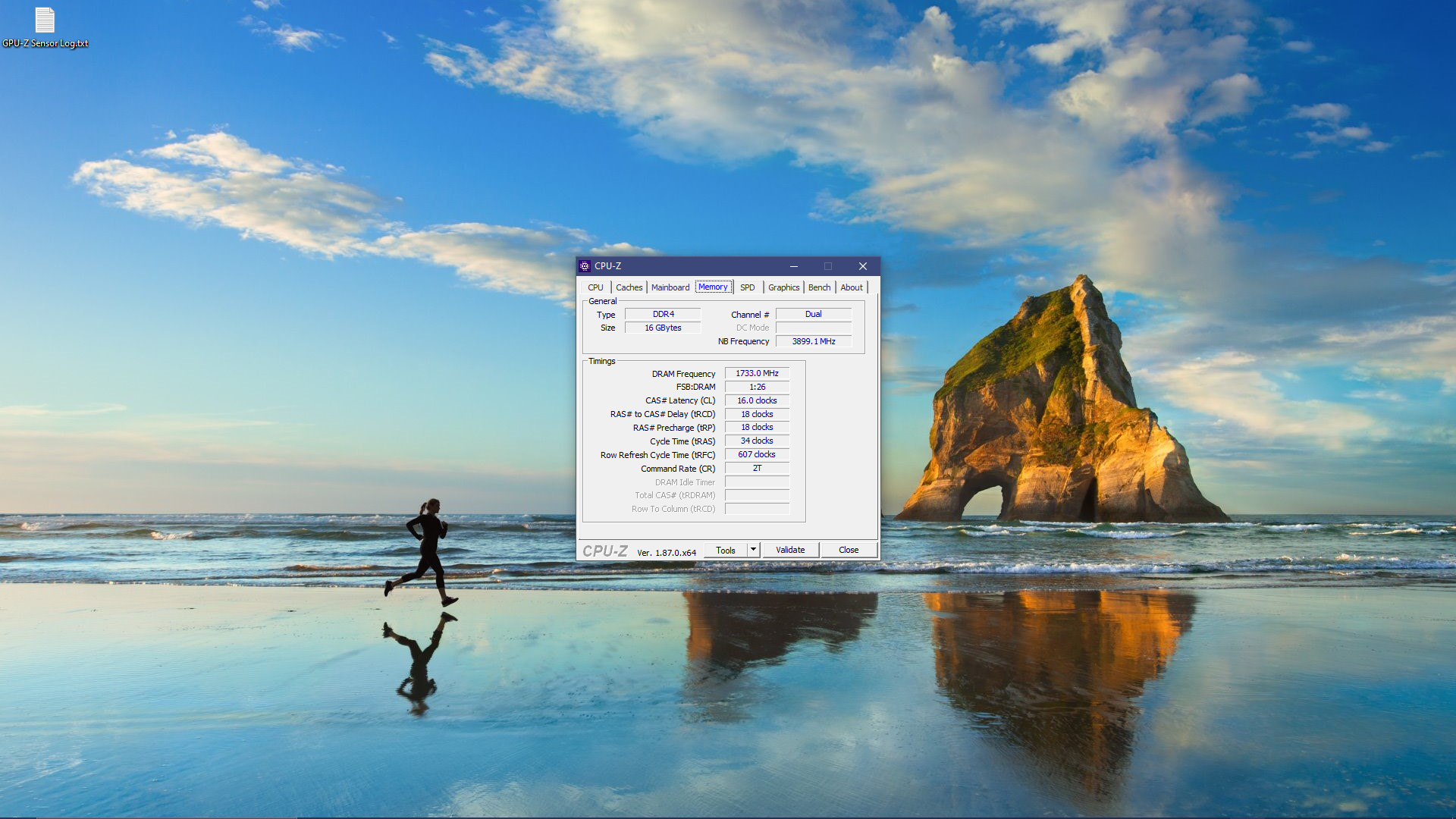Minimize the CPU-Z window
The width and height of the screenshot is (1456, 819).
click(793, 266)
